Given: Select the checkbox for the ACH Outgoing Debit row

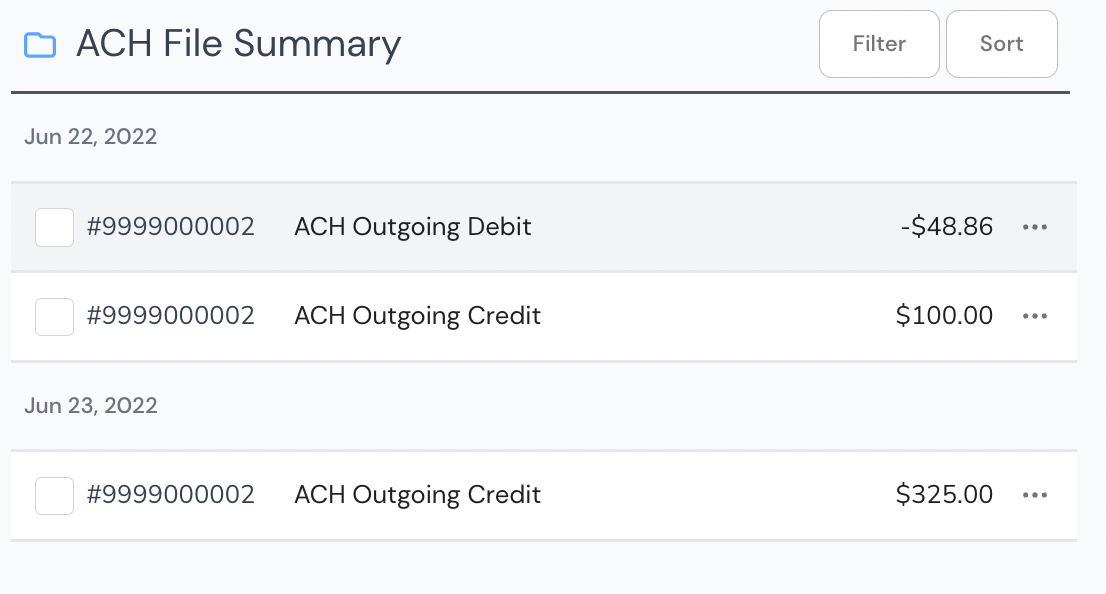Looking at the screenshot, I should (54, 227).
